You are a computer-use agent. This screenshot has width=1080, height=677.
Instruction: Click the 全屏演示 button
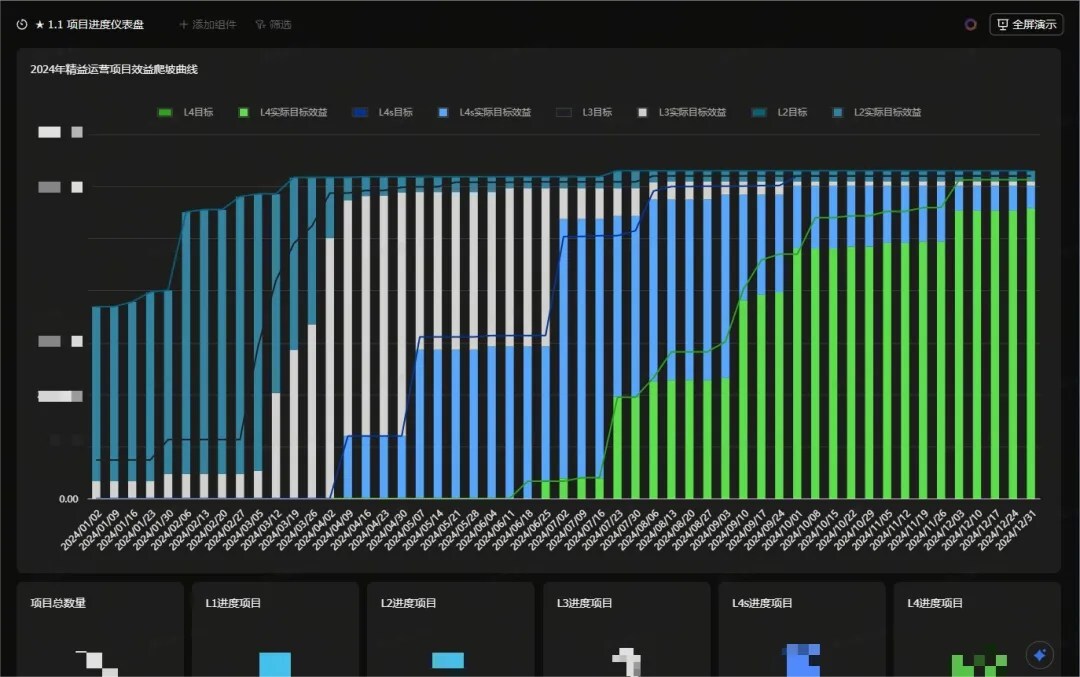coord(1026,24)
